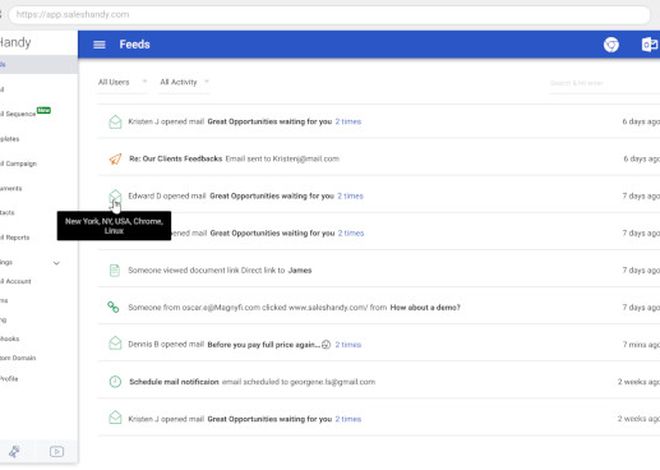Screen dimensions: 660x470
Task: Click Email sent to Kristenj@mail.com text
Action: pos(282,159)
